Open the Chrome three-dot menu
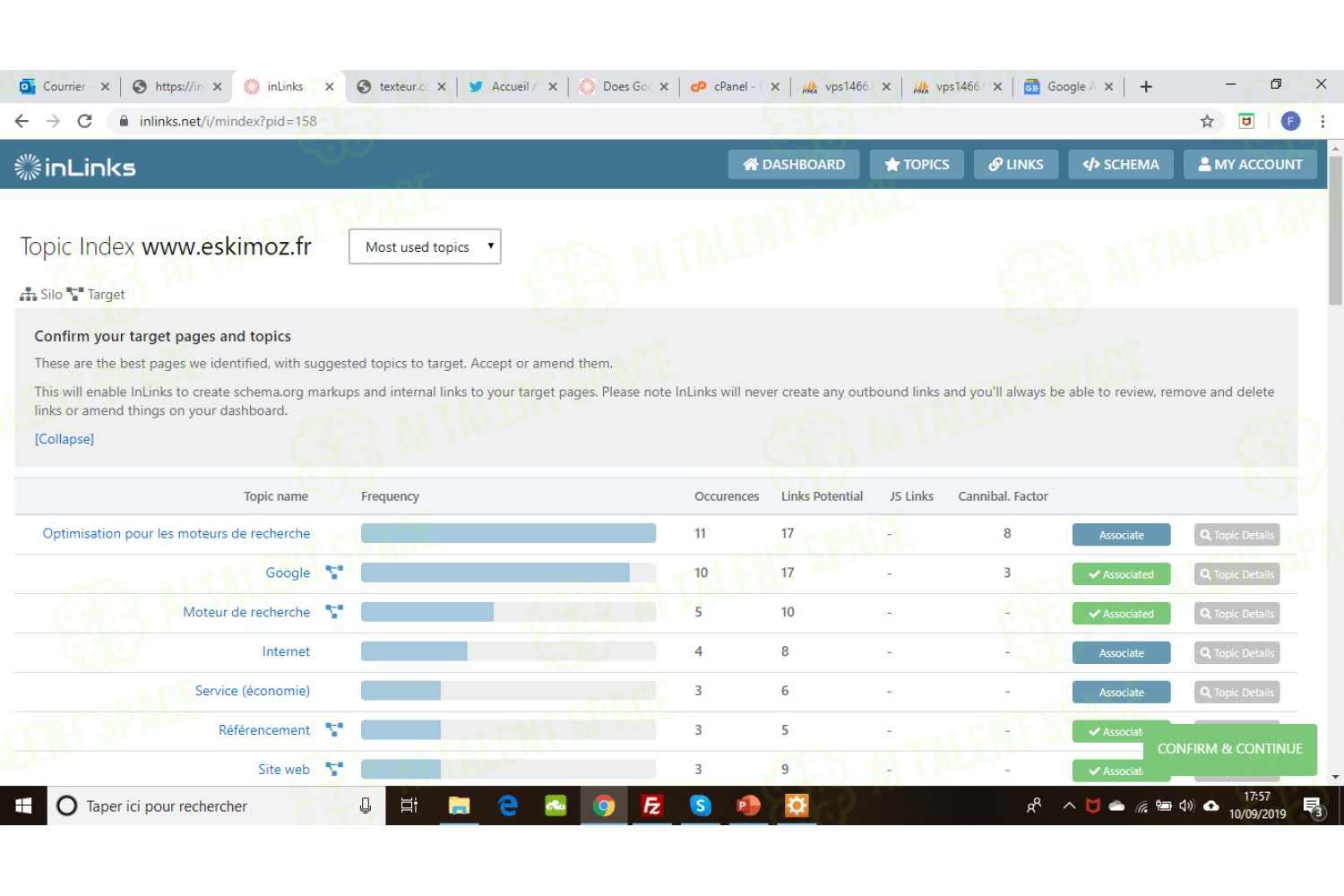The width and height of the screenshot is (1344, 896). tap(1322, 121)
